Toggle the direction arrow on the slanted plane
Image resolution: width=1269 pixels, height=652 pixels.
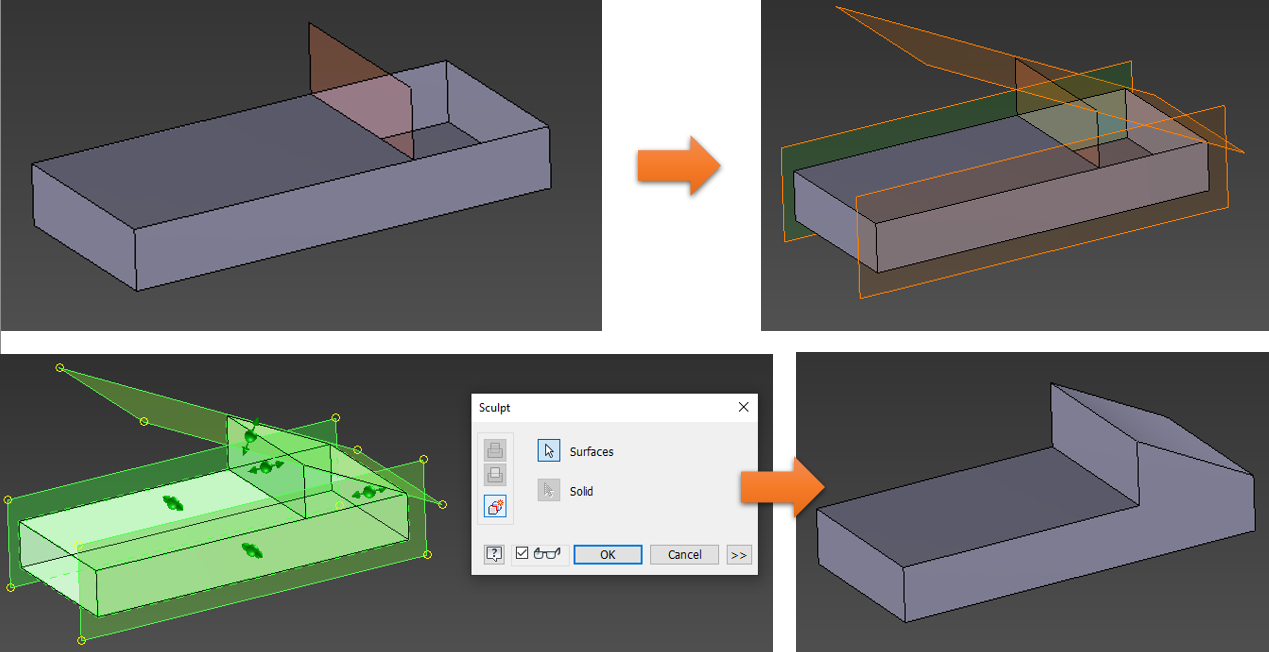tap(250, 436)
